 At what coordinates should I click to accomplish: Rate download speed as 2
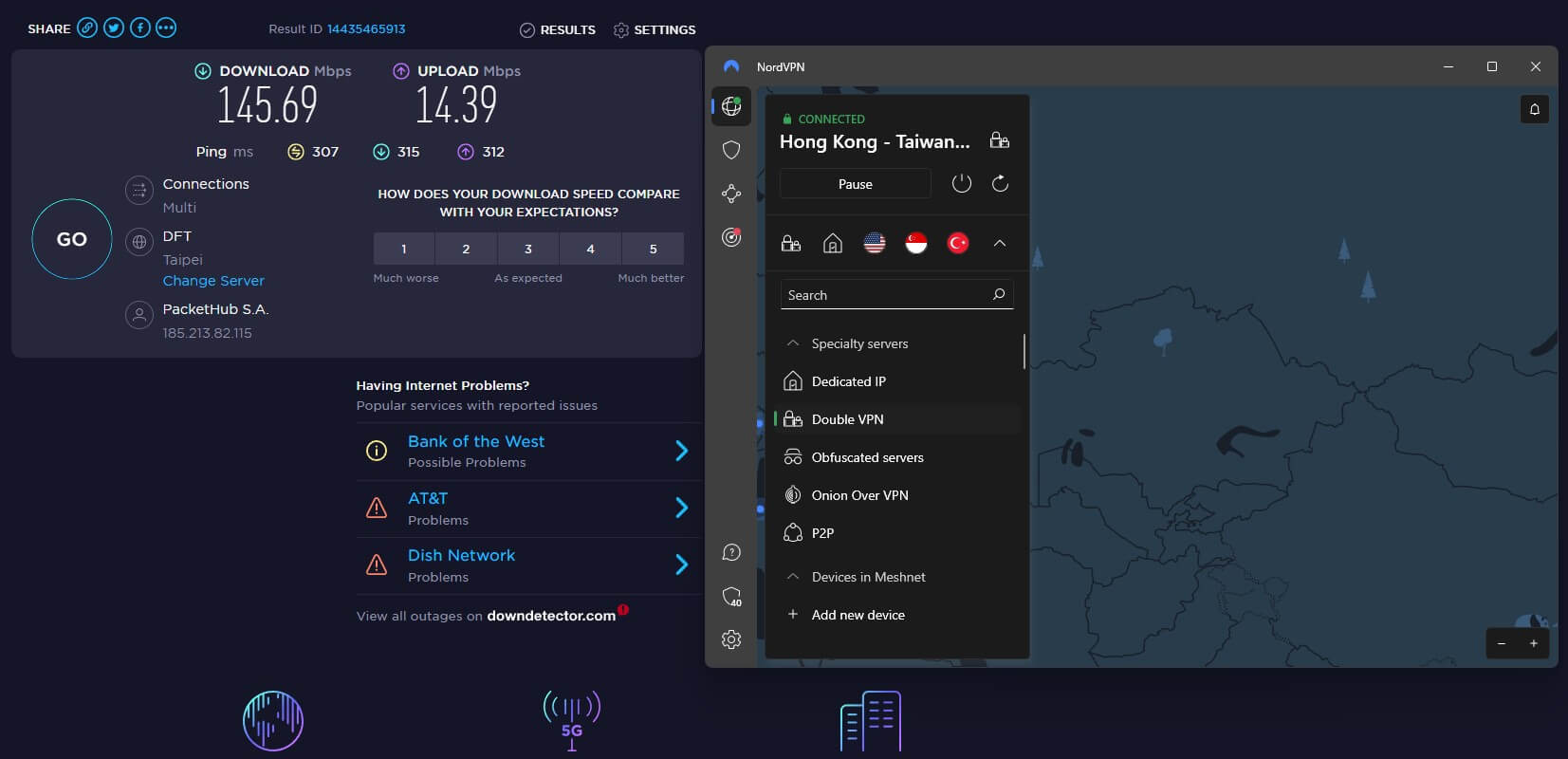466,249
